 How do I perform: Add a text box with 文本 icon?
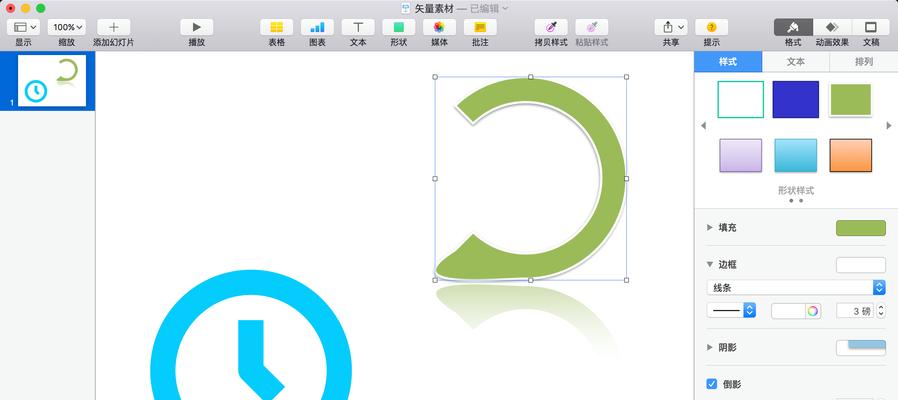[x=358, y=27]
